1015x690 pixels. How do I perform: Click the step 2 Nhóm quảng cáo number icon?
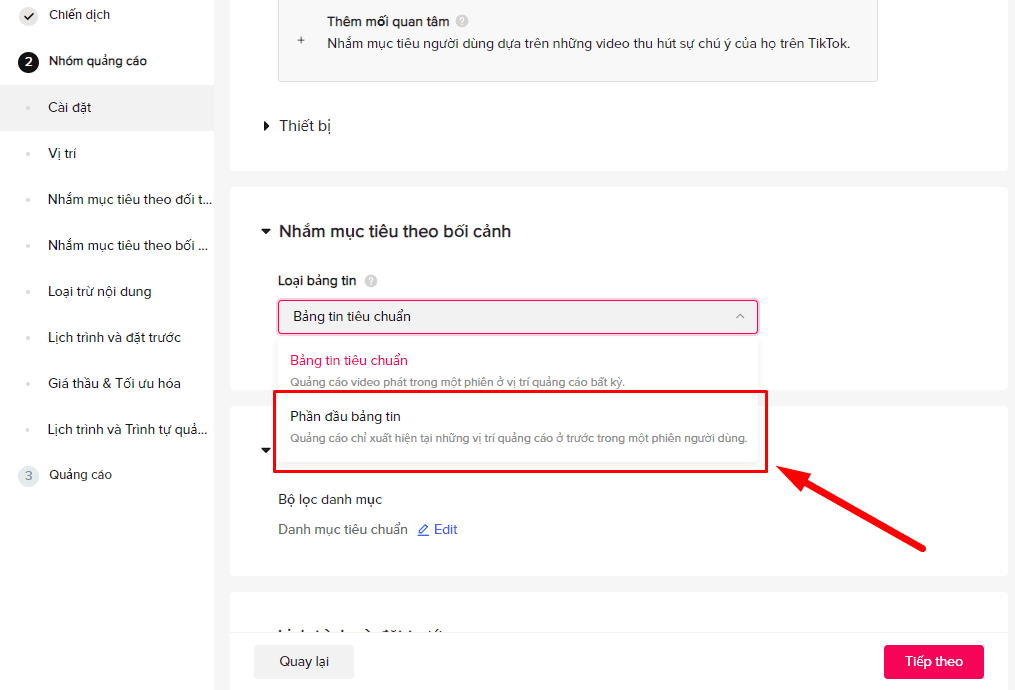pos(28,62)
